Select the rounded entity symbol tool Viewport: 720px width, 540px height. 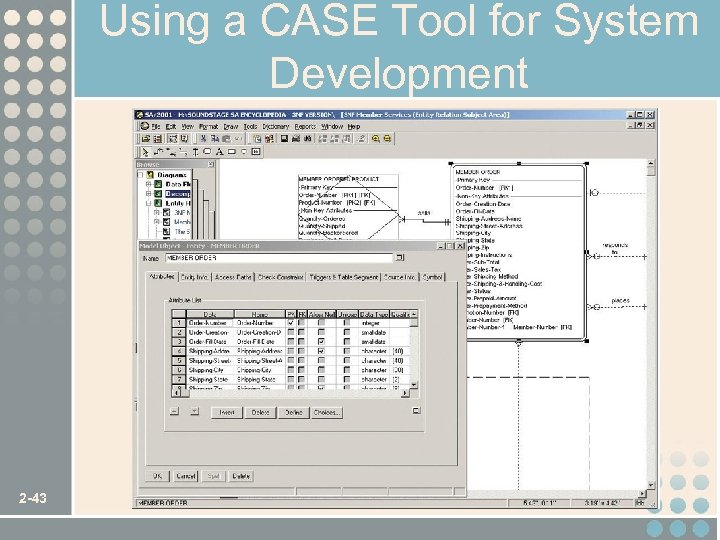coord(207,152)
